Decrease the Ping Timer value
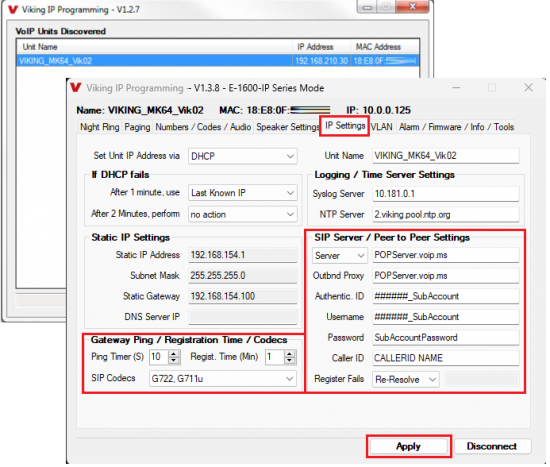The height and width of the screenshot is (467, 550). click(174, 361)
